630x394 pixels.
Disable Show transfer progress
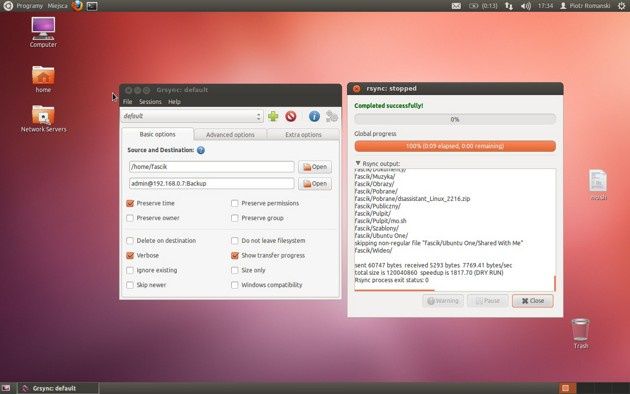235,255
